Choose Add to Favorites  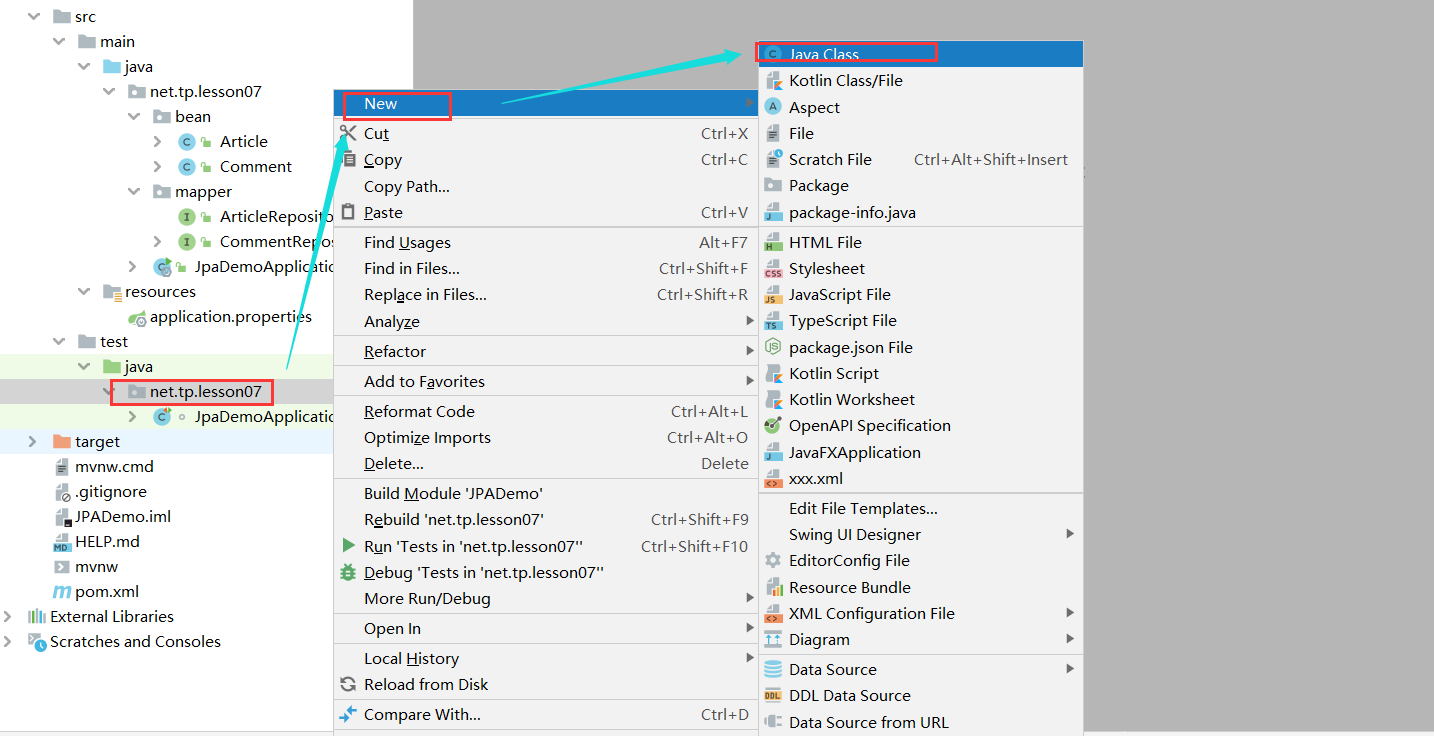tap(545, 381)
